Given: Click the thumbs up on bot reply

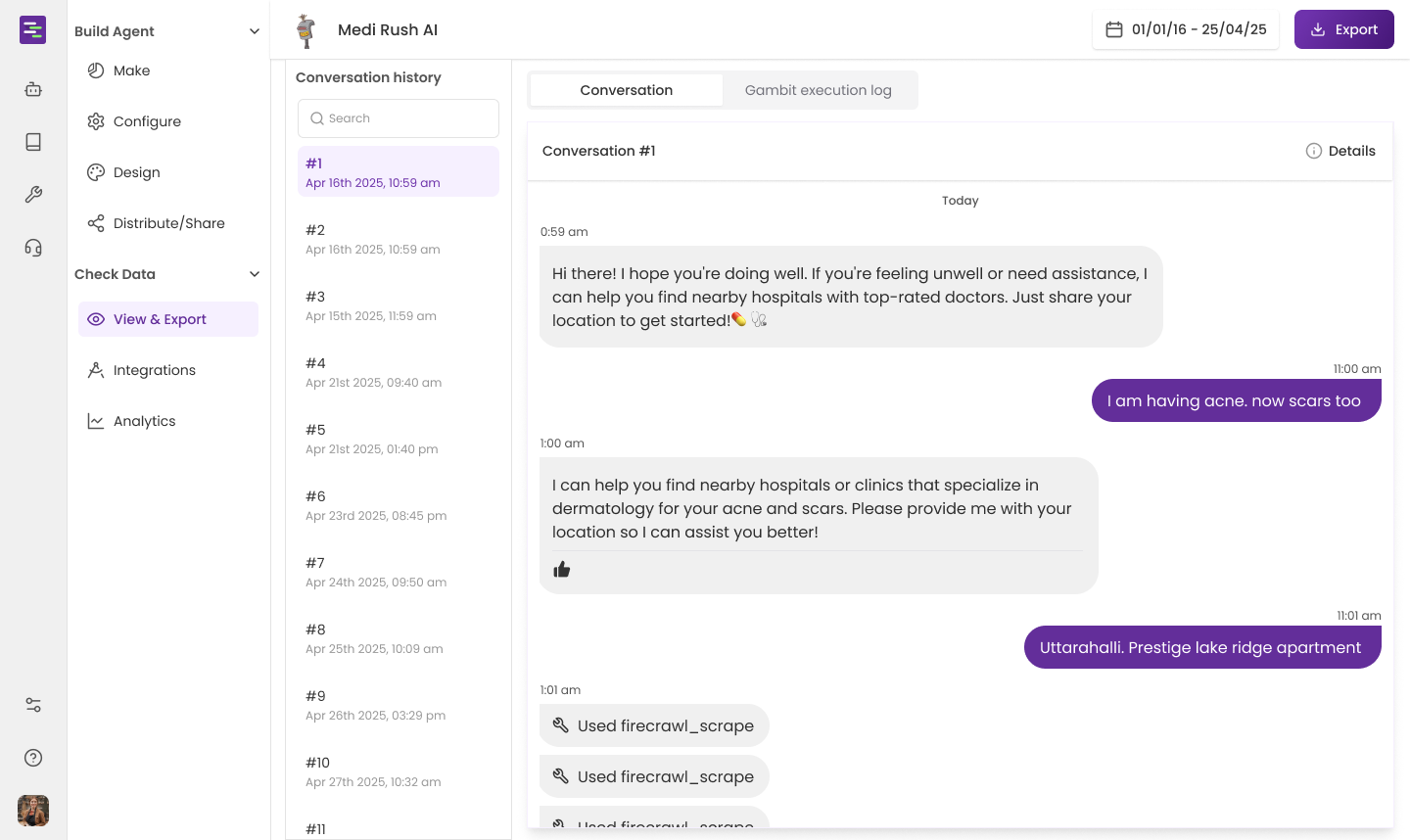Looking at the screenshot, I should [x=562, y=570].
